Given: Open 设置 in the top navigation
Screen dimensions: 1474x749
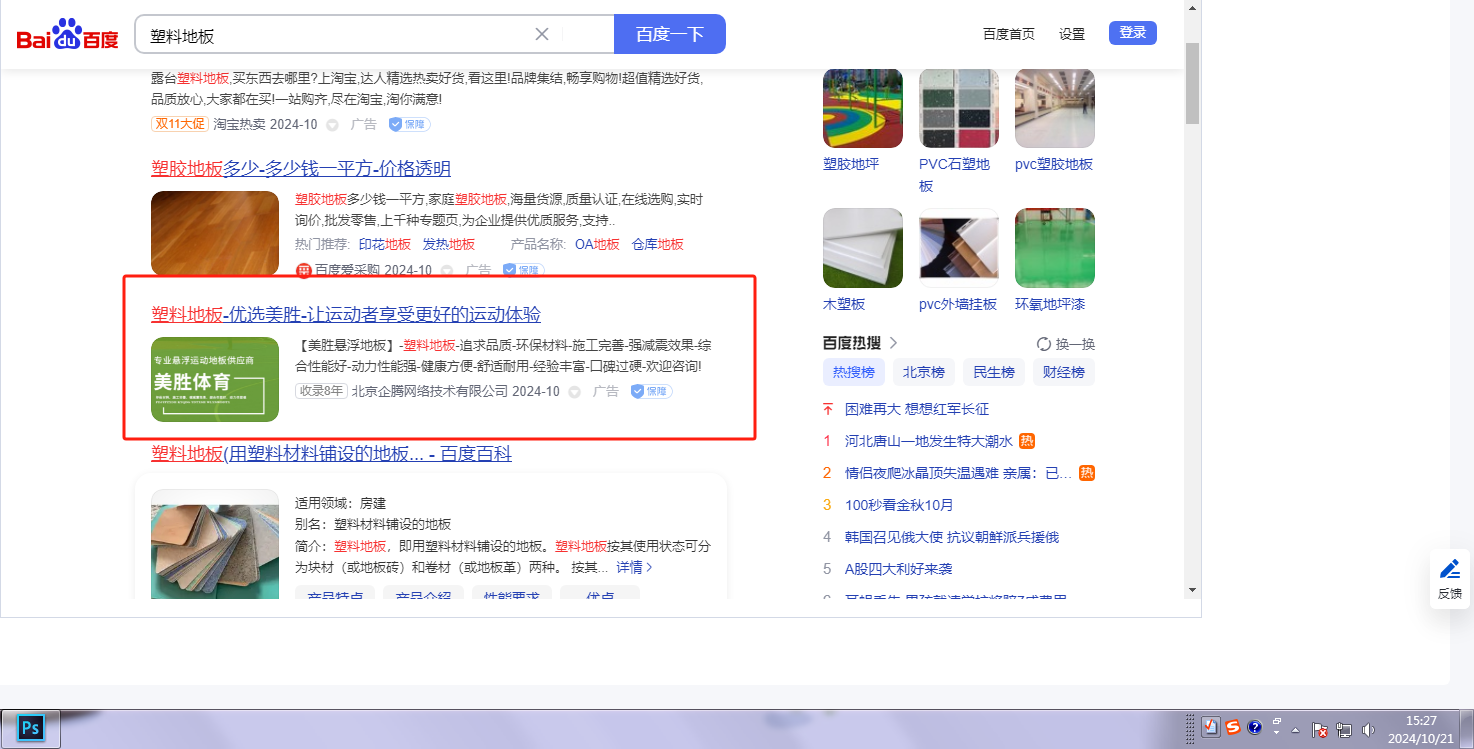Looking at the screenshot, I should (1072, 34).
